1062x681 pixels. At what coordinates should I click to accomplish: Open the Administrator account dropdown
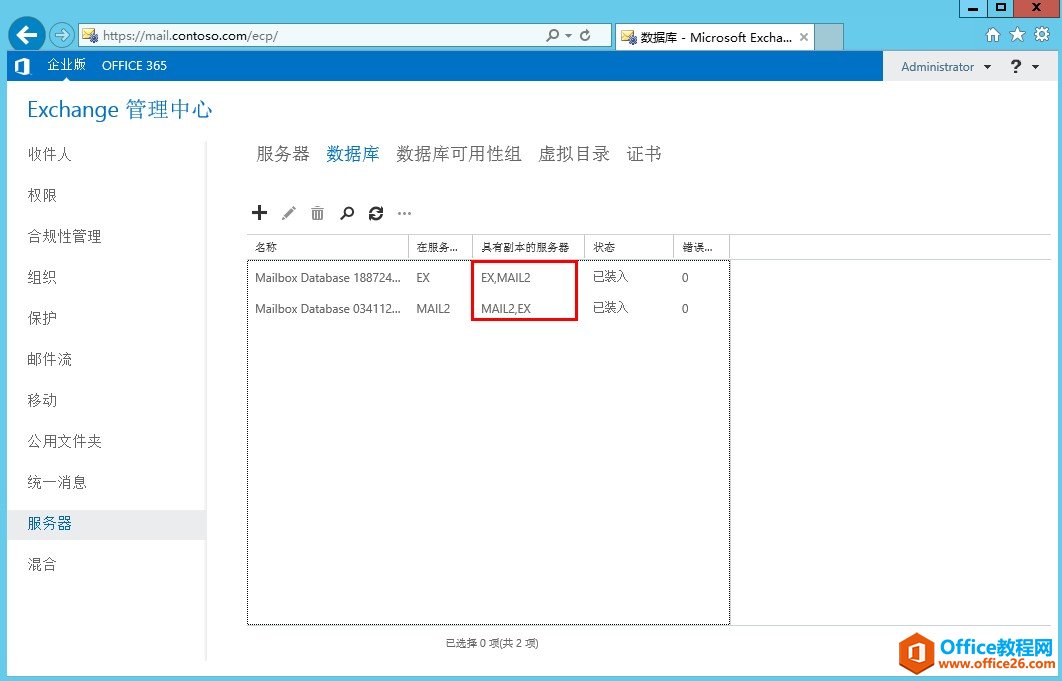point(941,66)
